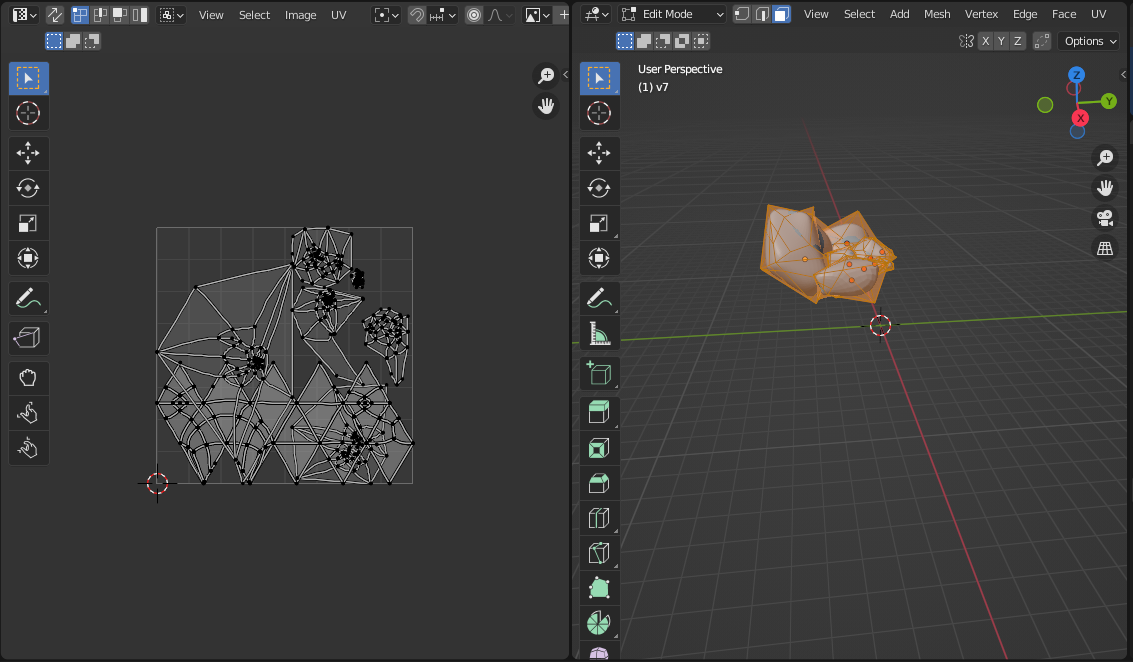Open Image menu in UV editor
This screenshot has height=662, width=1133.
pos(301,14)
